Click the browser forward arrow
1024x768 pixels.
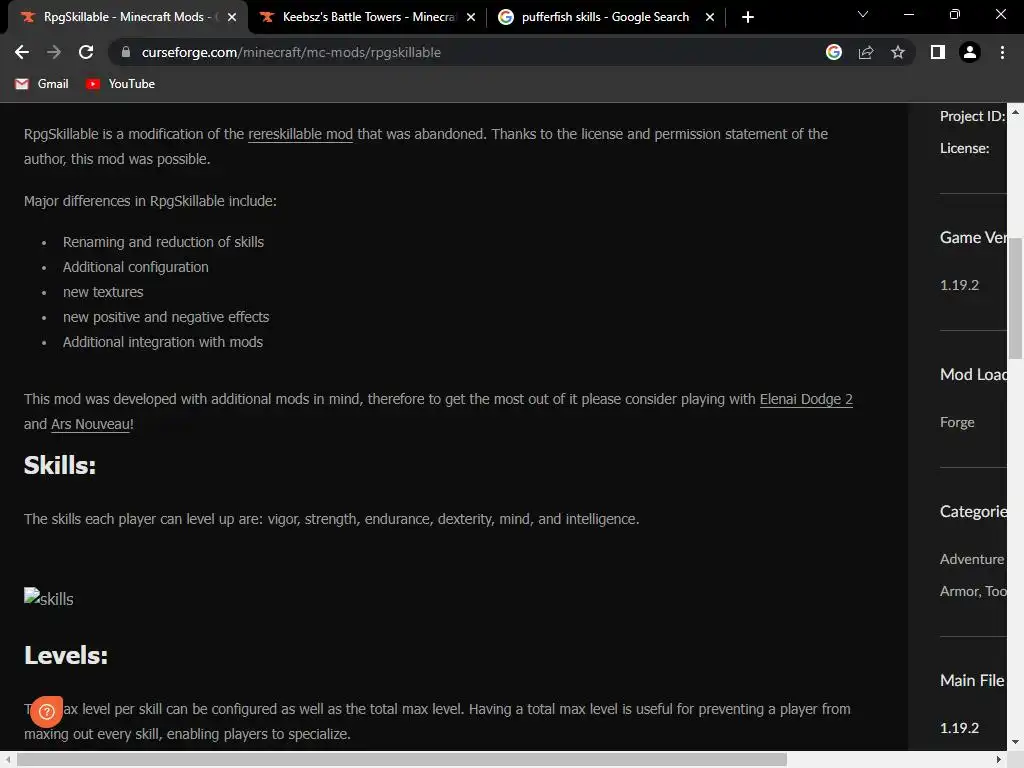click(x=54, y=52)
